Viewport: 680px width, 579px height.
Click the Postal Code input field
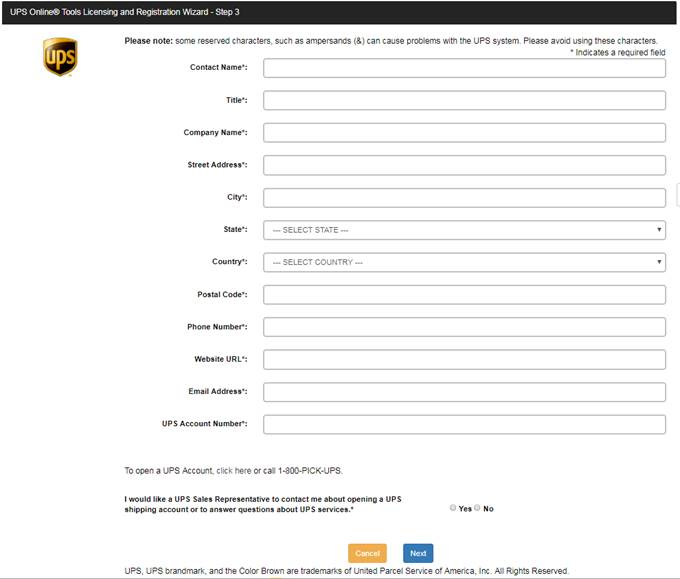coord(464,295)
